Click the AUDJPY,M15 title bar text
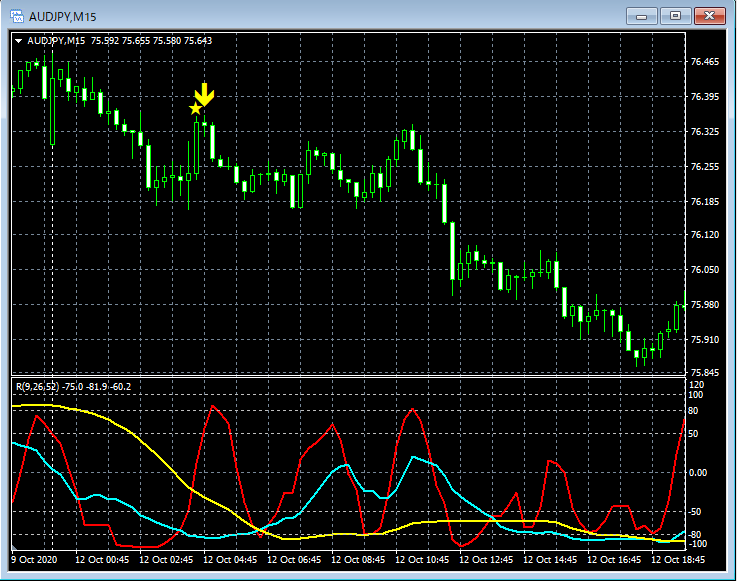Viewport: 738px width, 581px height. [x=63, y=17]
